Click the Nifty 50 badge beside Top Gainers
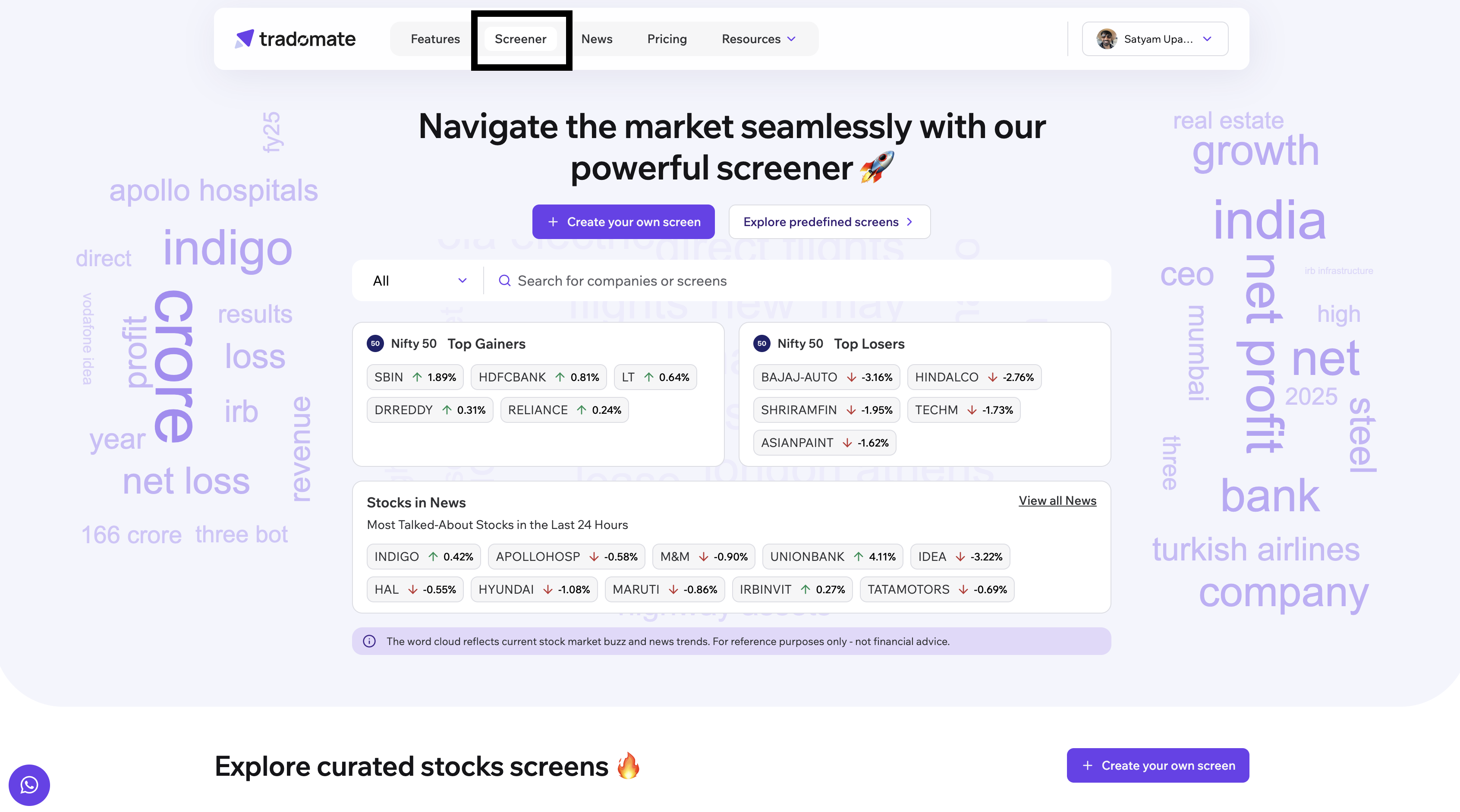This screenshot has width=1460, height=812. point(375,343)
